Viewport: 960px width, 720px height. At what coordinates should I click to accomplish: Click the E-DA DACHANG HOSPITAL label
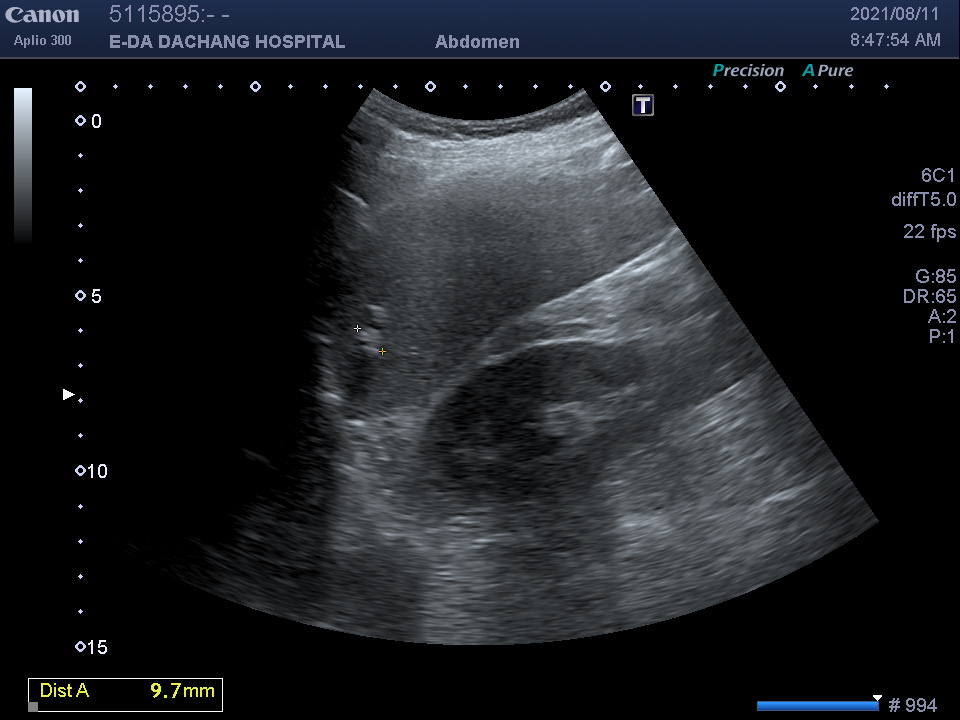point(227,42)
